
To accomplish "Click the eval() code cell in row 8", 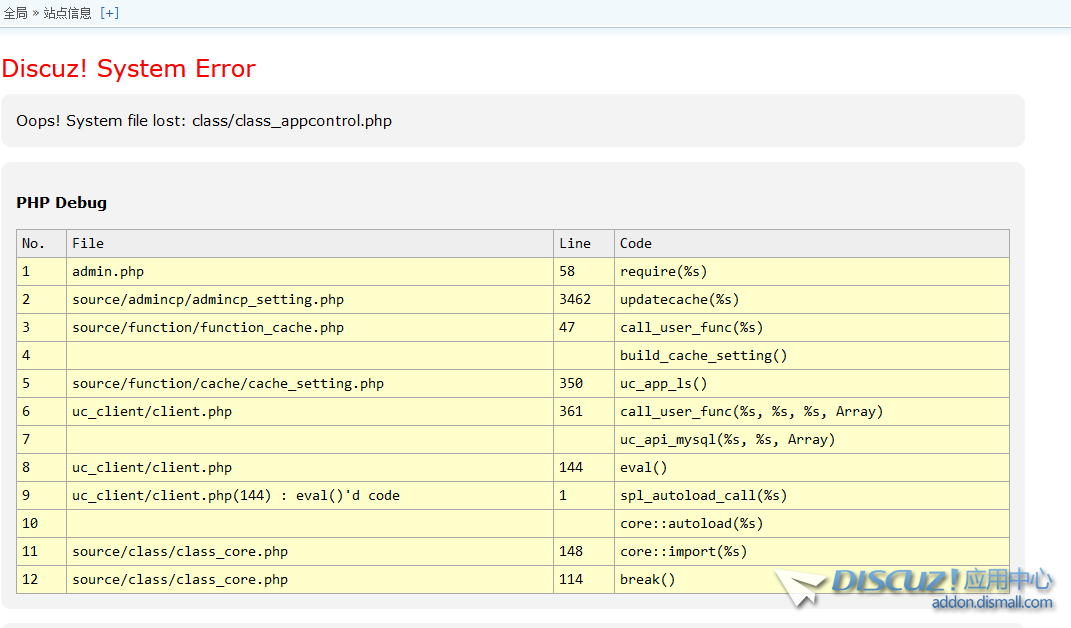I will (x=812, y=467).
